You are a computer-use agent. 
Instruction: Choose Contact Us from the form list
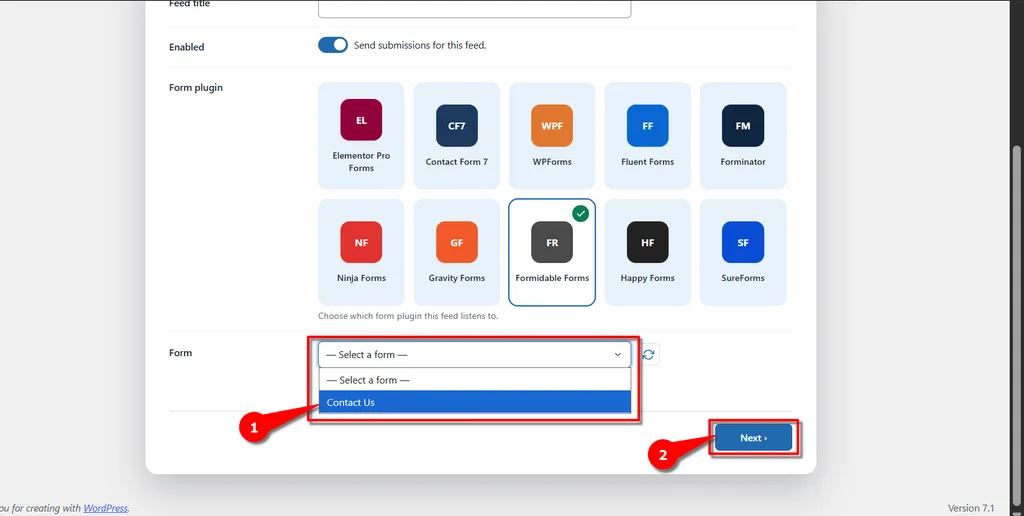475,402
